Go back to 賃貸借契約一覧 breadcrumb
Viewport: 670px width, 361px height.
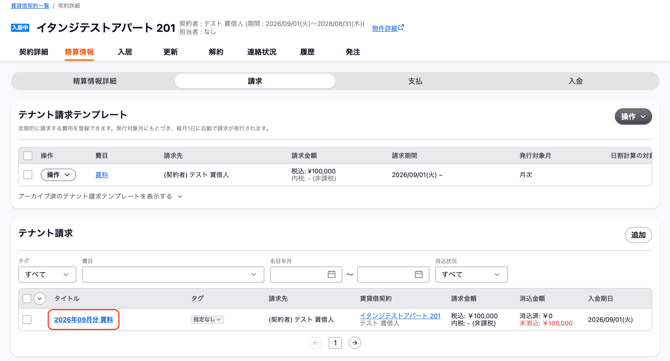[30, 6]
